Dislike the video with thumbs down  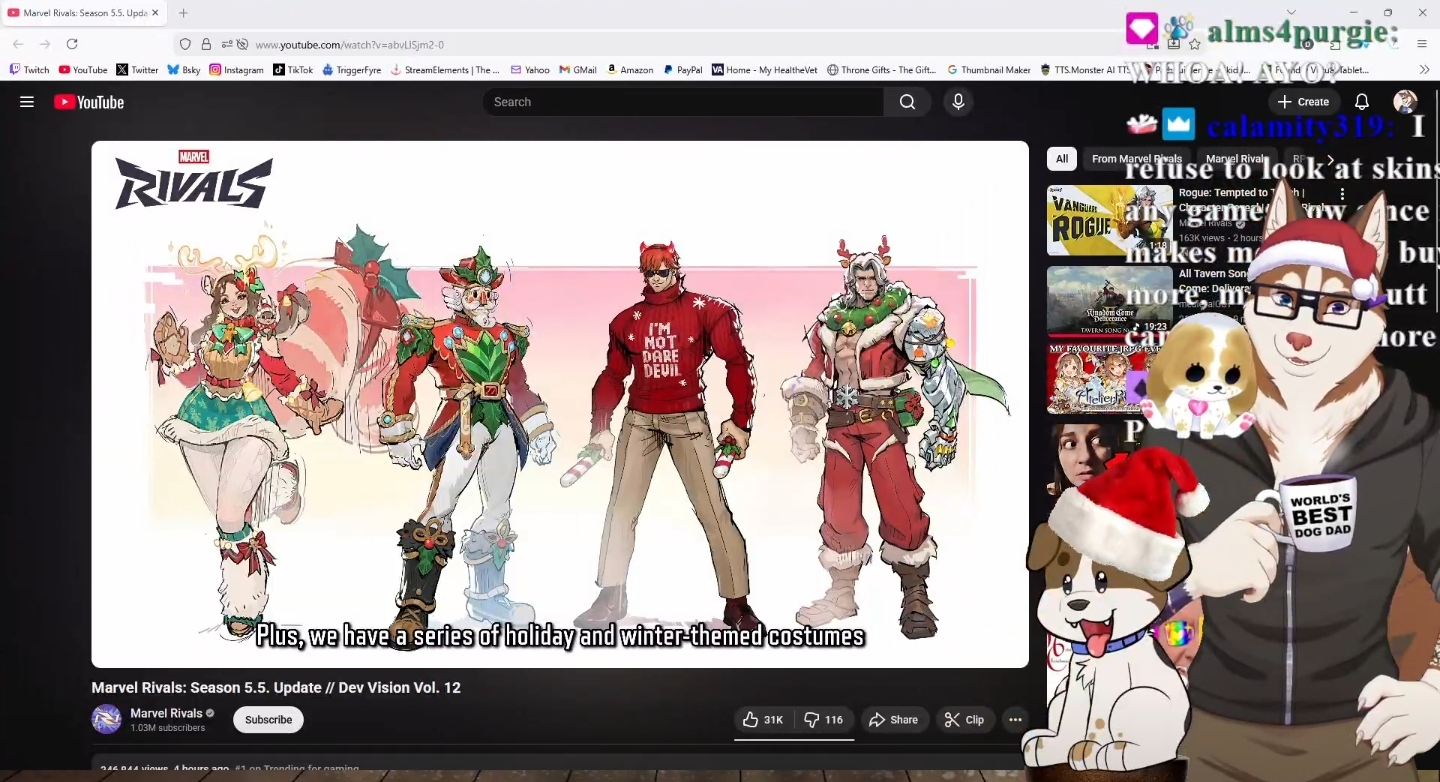tap(824, 720)
